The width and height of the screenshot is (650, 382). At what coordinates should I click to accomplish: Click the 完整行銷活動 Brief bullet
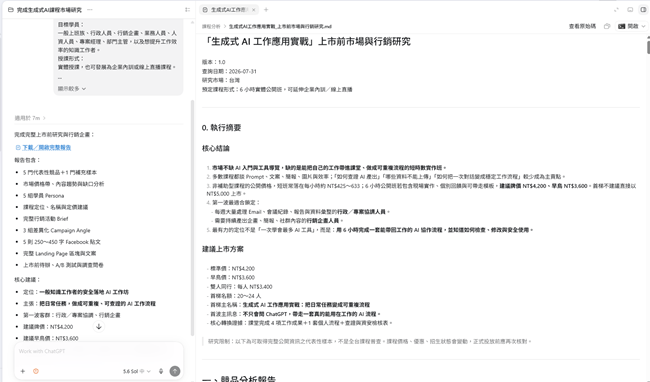(x=46, y=219)
